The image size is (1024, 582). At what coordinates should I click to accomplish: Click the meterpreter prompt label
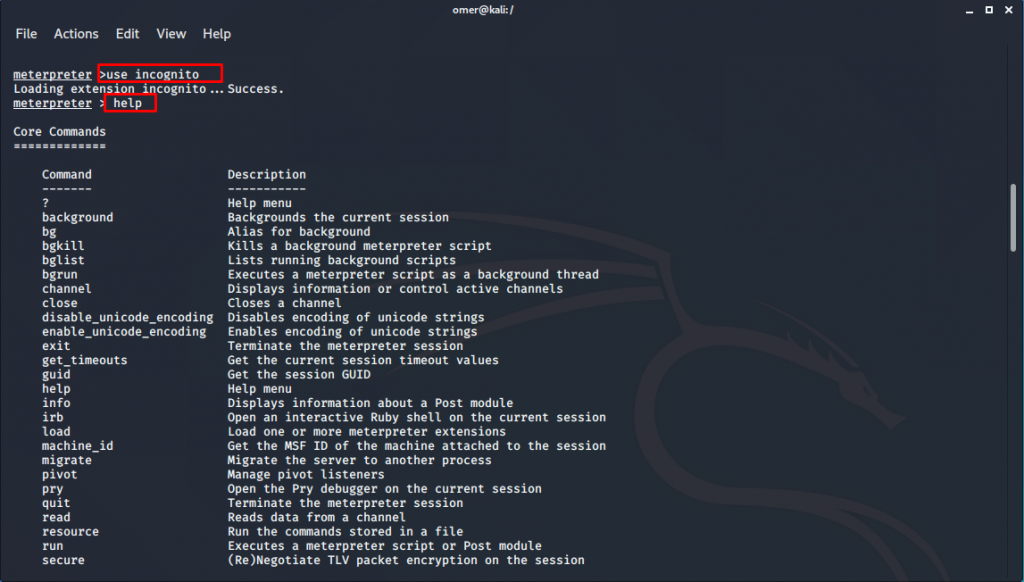click(x=52, y=74)
